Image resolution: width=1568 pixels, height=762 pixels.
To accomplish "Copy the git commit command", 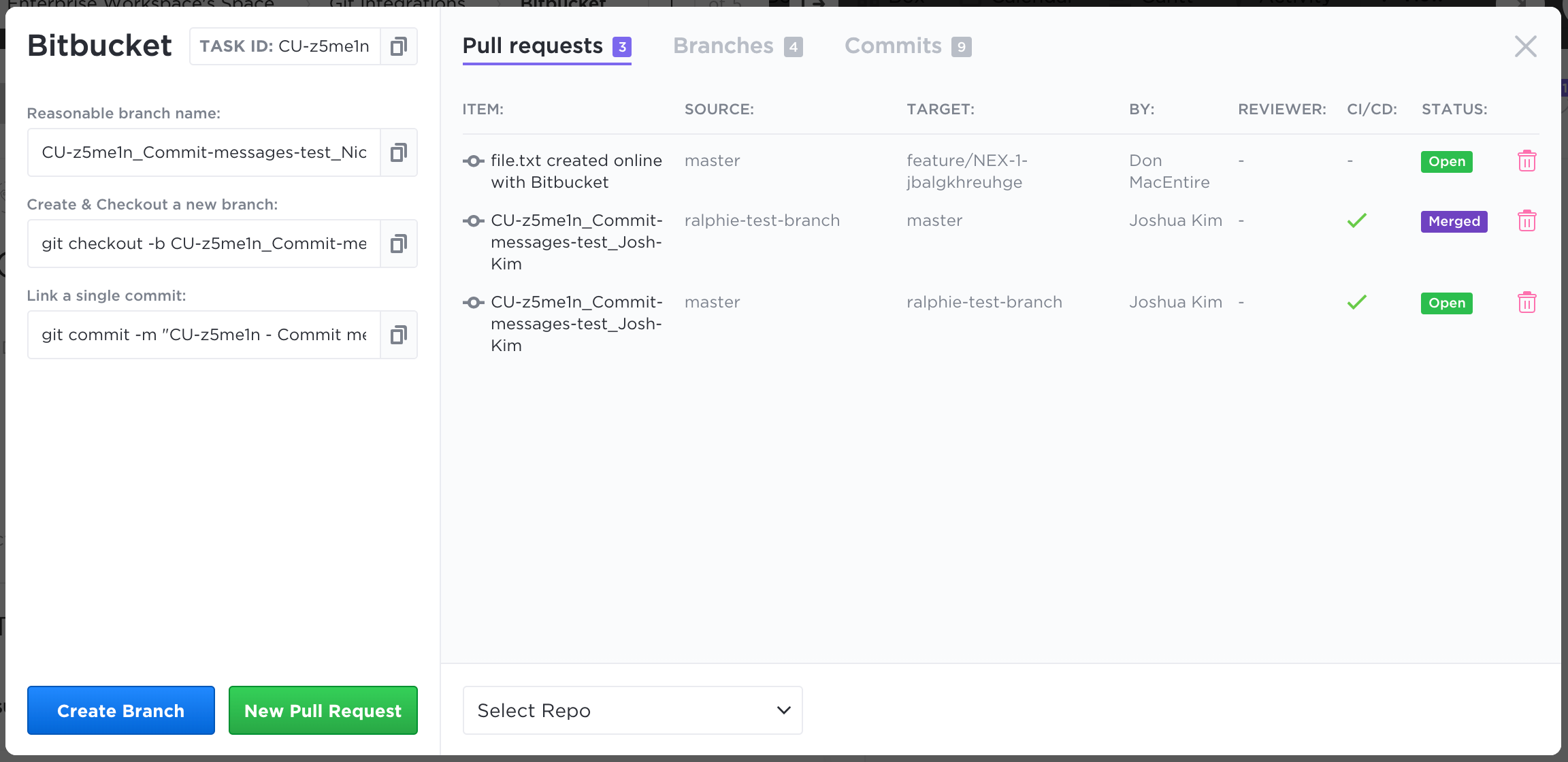I will pos(398,335).
